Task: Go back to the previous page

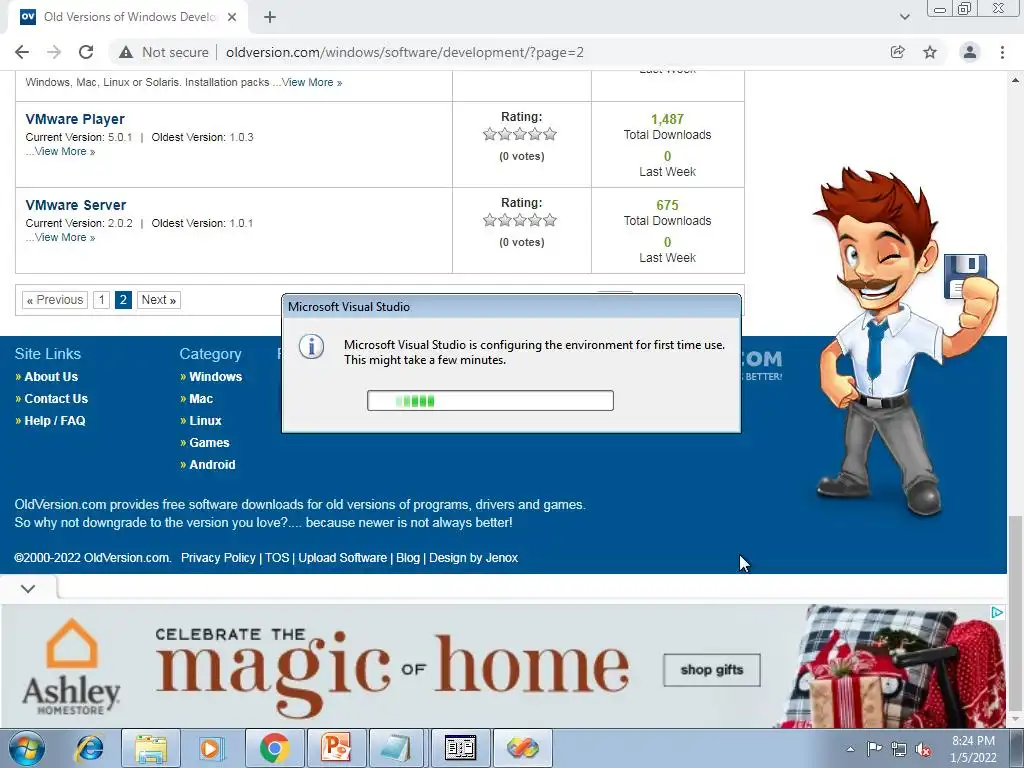Action: (x=22, y=52)
